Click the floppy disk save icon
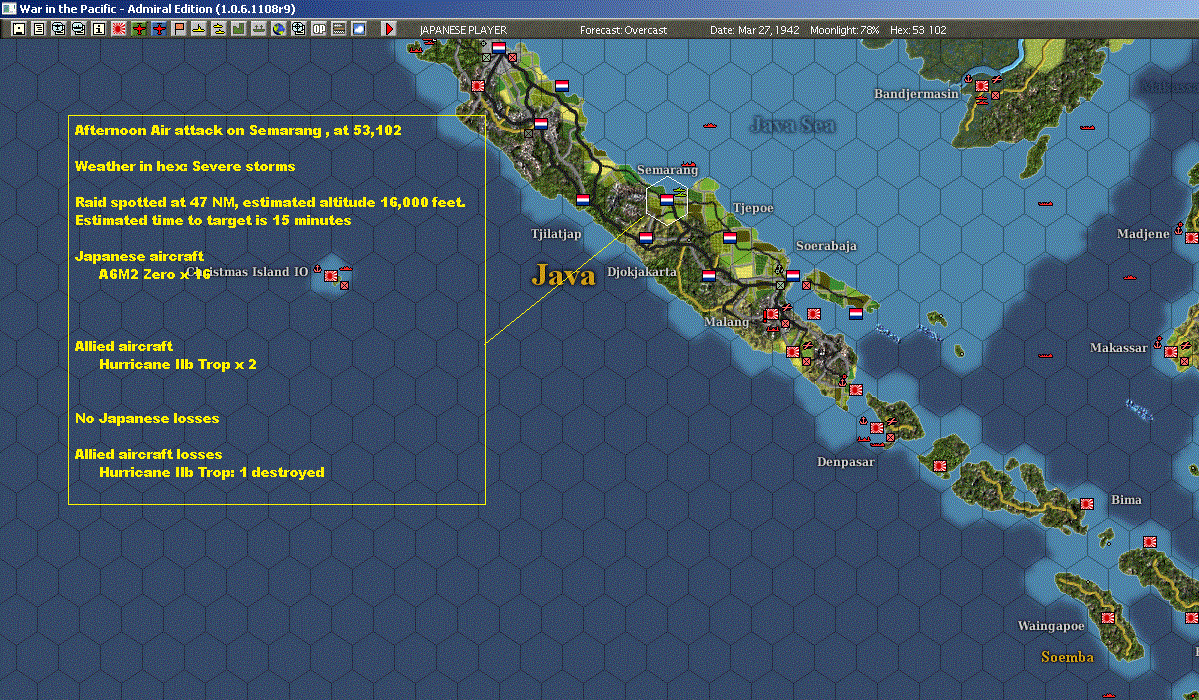The image size is (1199, 700). tap(19, 29)
